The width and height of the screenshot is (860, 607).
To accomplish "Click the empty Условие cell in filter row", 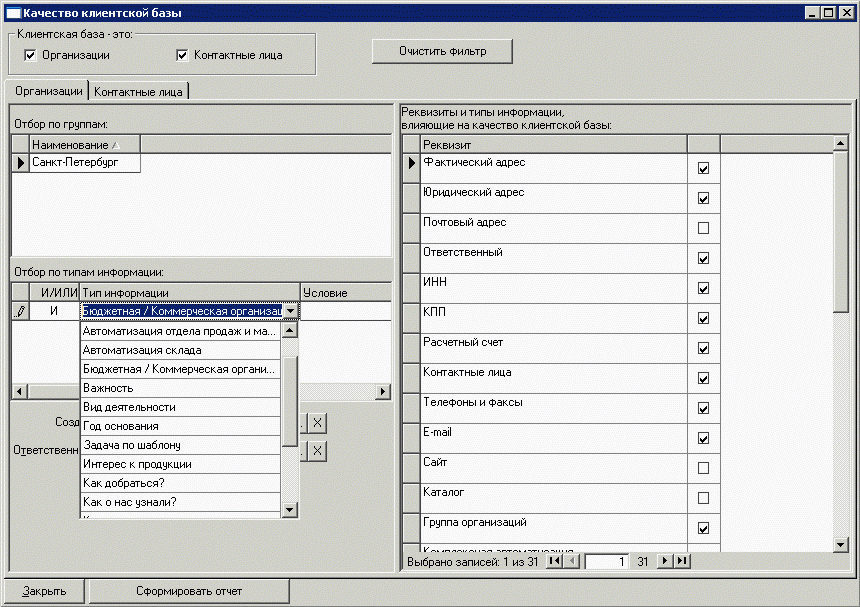I will click(346, 311).
